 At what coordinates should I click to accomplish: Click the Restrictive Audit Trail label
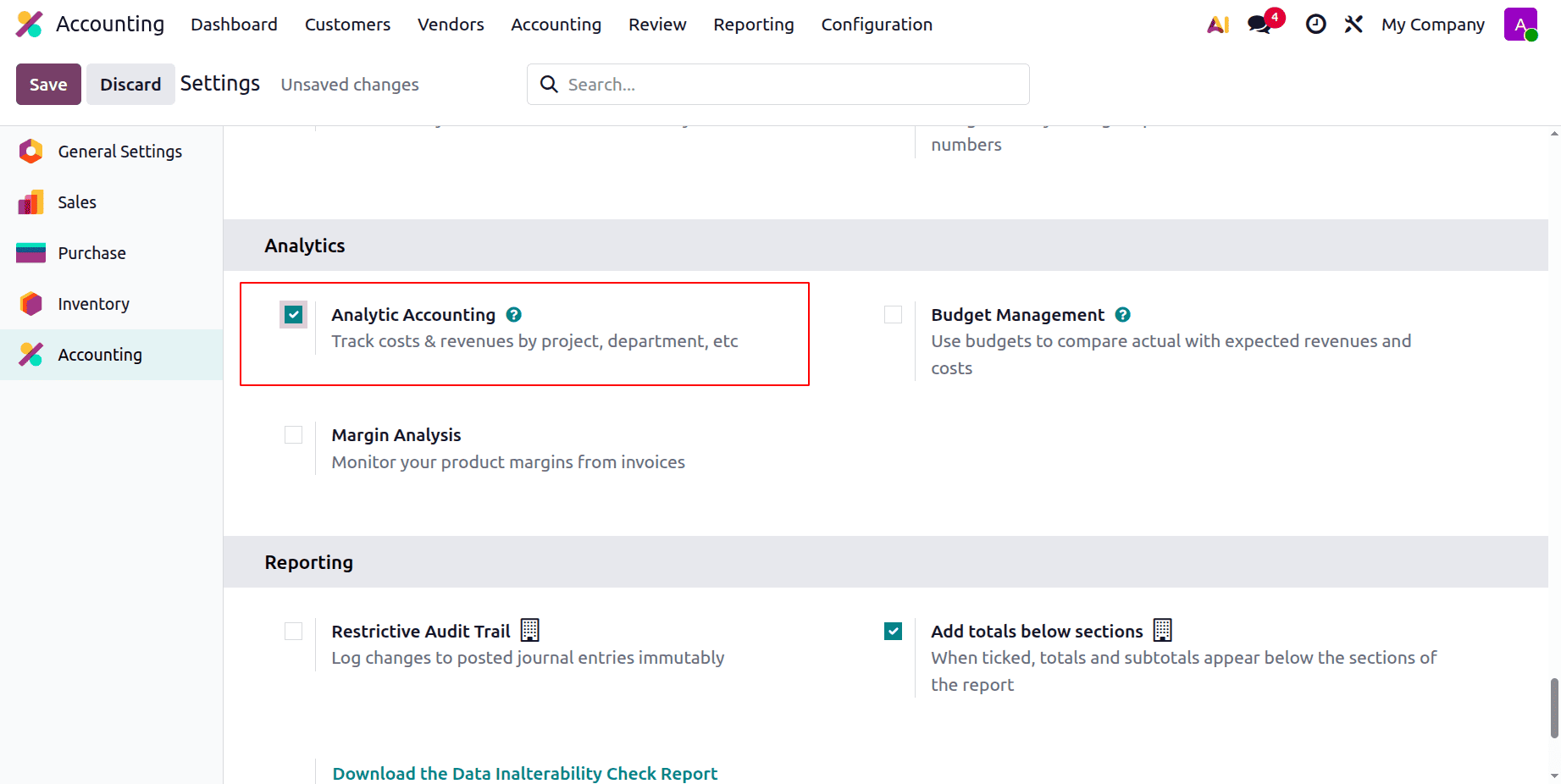[x=421, y=632]
